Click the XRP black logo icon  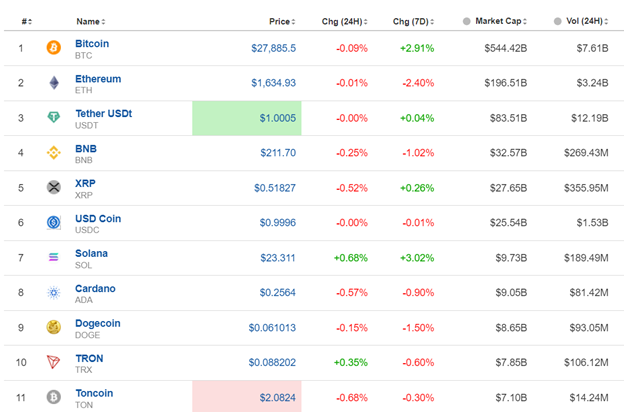click(x=54, y=187)
